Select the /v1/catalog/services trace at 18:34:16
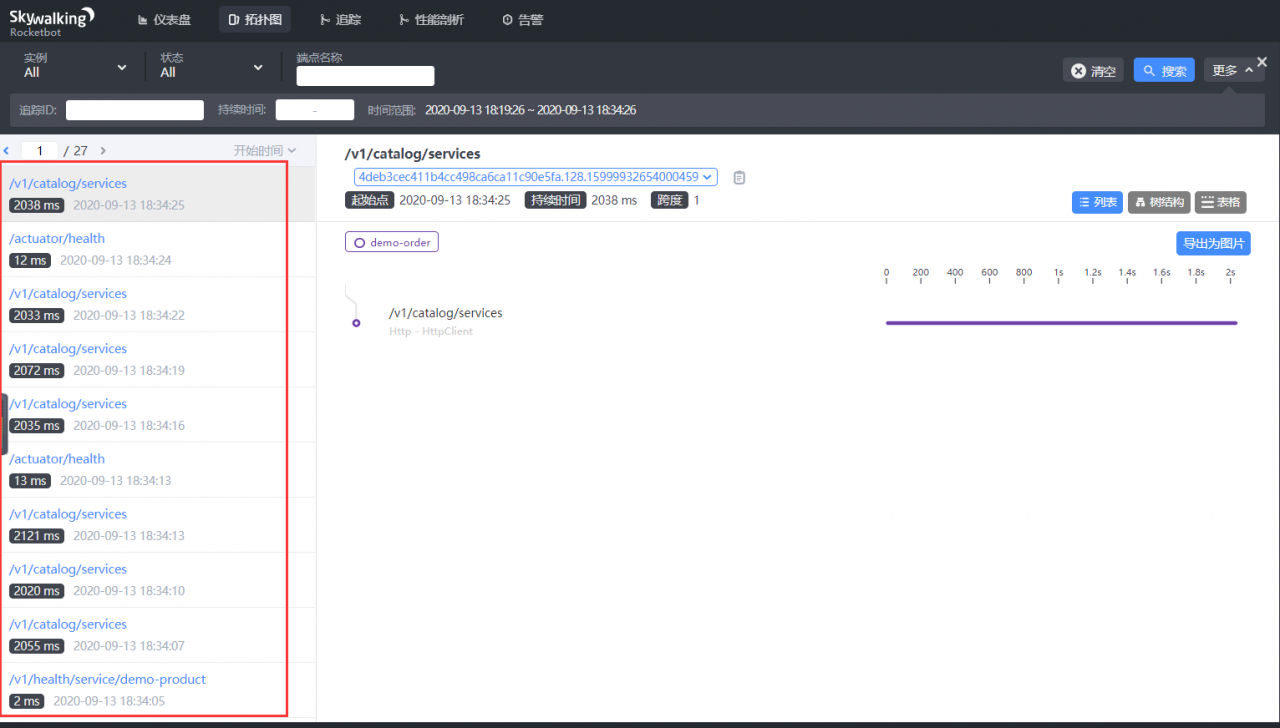The image size is (1280, 728). 158,414
